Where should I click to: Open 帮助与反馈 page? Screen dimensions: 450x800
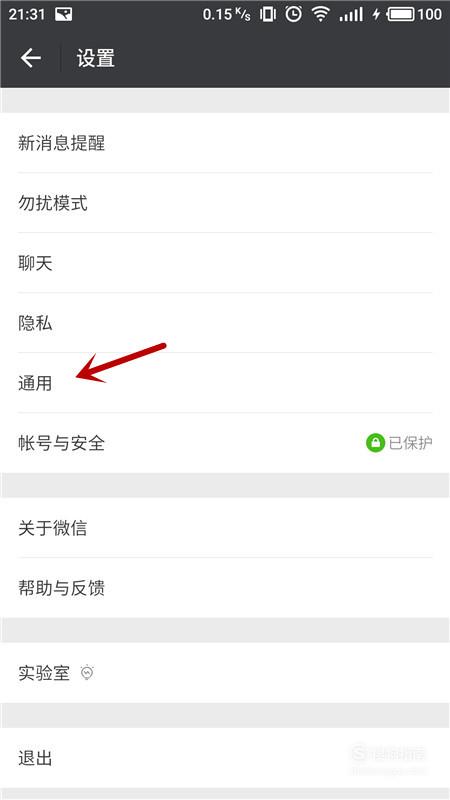click(x=225, y=588)
